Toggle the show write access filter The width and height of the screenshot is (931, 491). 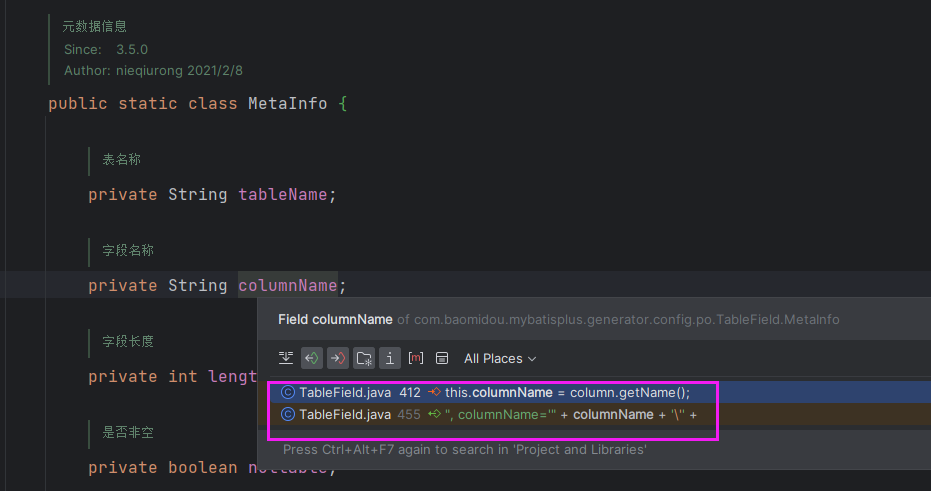pos(338,358)
